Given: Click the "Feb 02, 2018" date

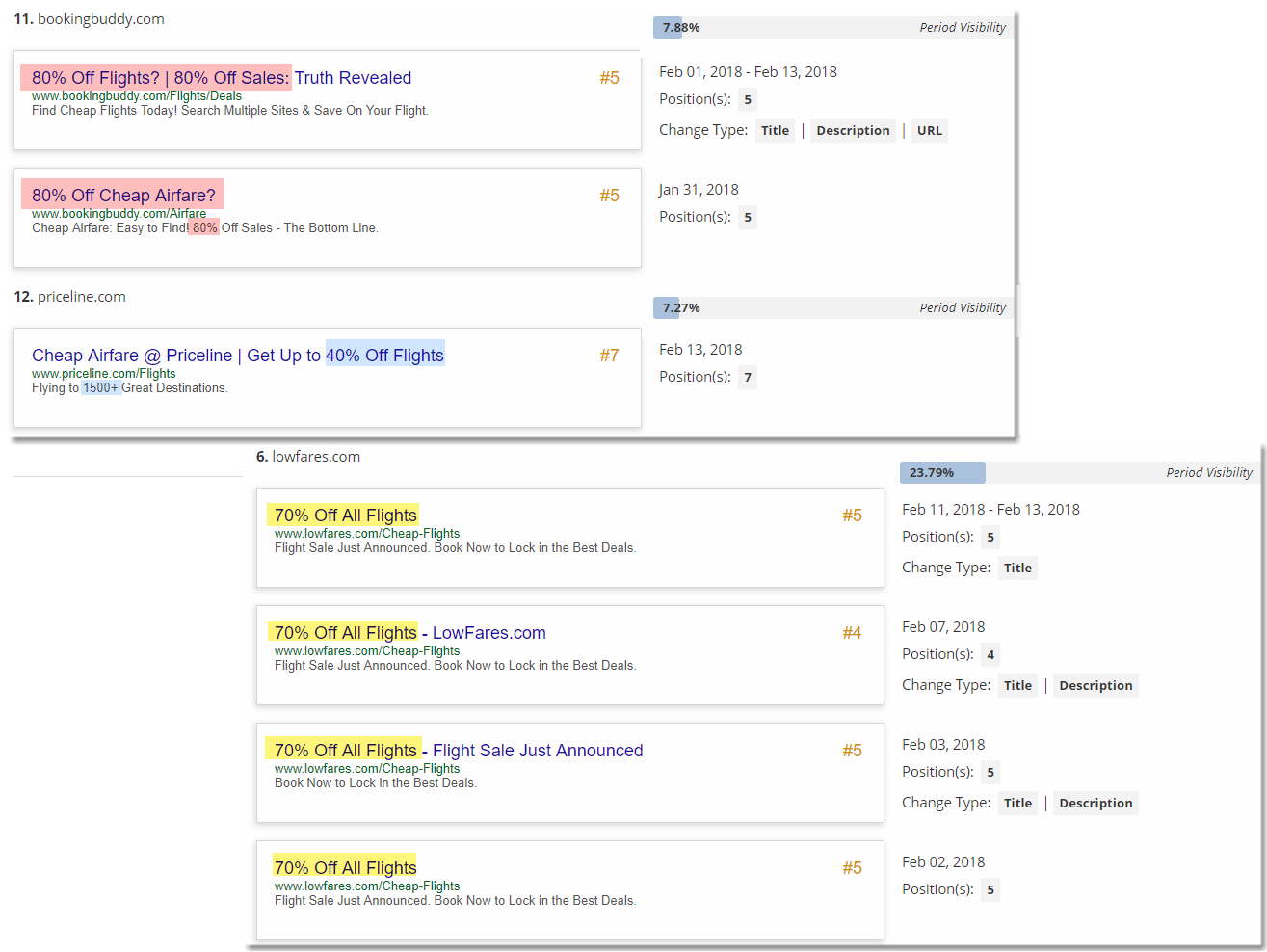Looking at the screenshot, I should pyautogui.click(x=943, y=862).
